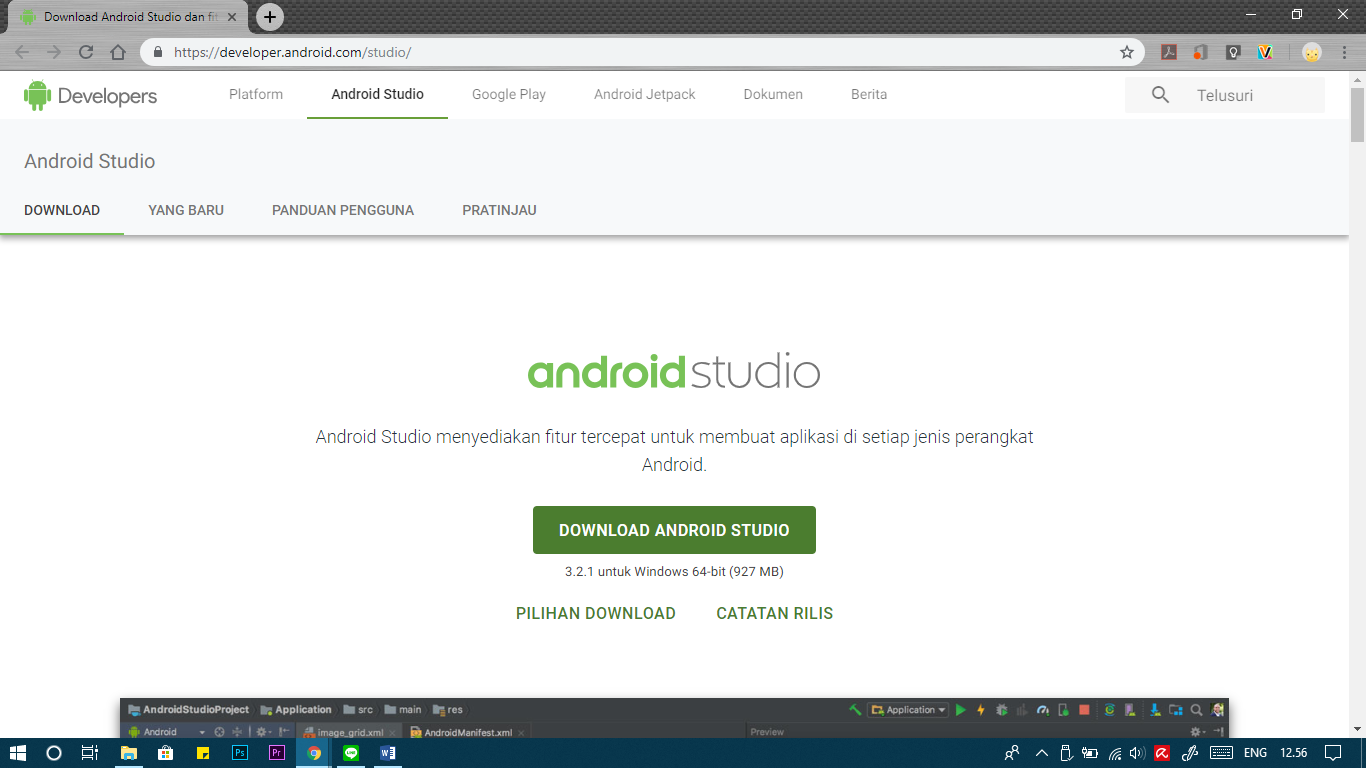Open the Berita menu

tap(869, 95)
